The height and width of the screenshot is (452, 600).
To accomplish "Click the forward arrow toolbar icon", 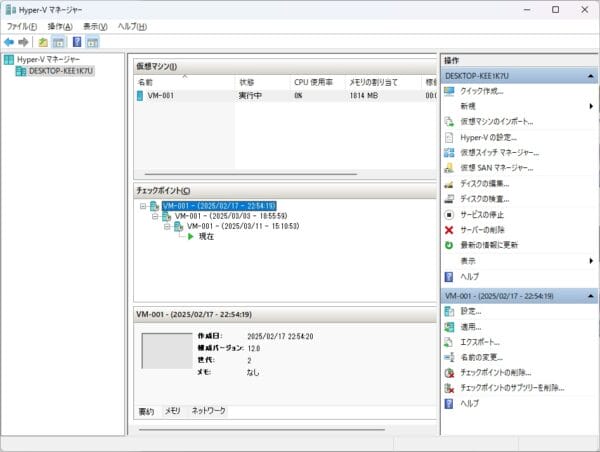I will (23, 42).
